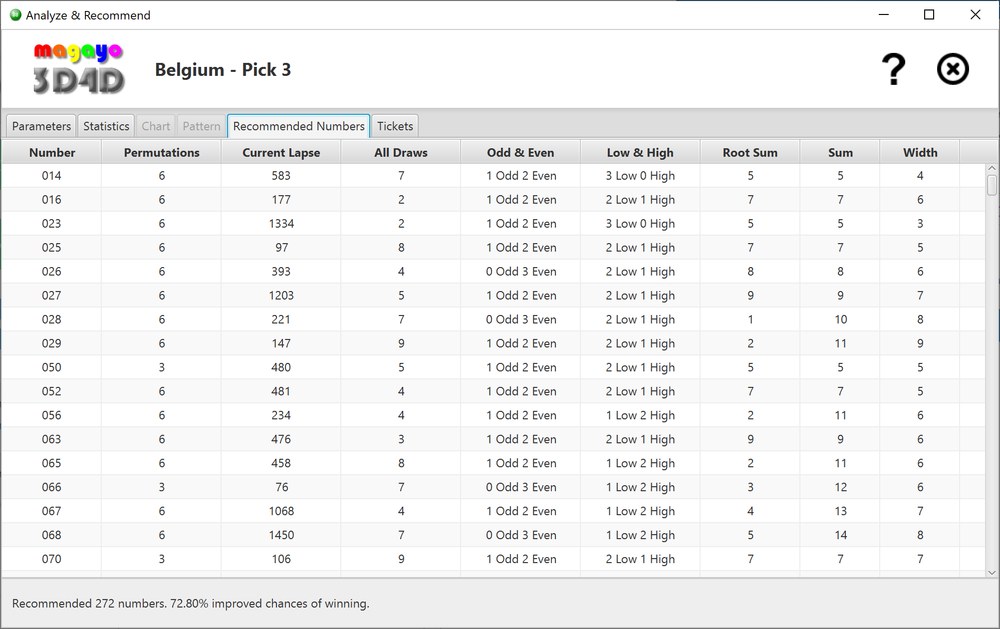Open the Tickets tab
1000x629 pixels.
[x=395, y=126]
